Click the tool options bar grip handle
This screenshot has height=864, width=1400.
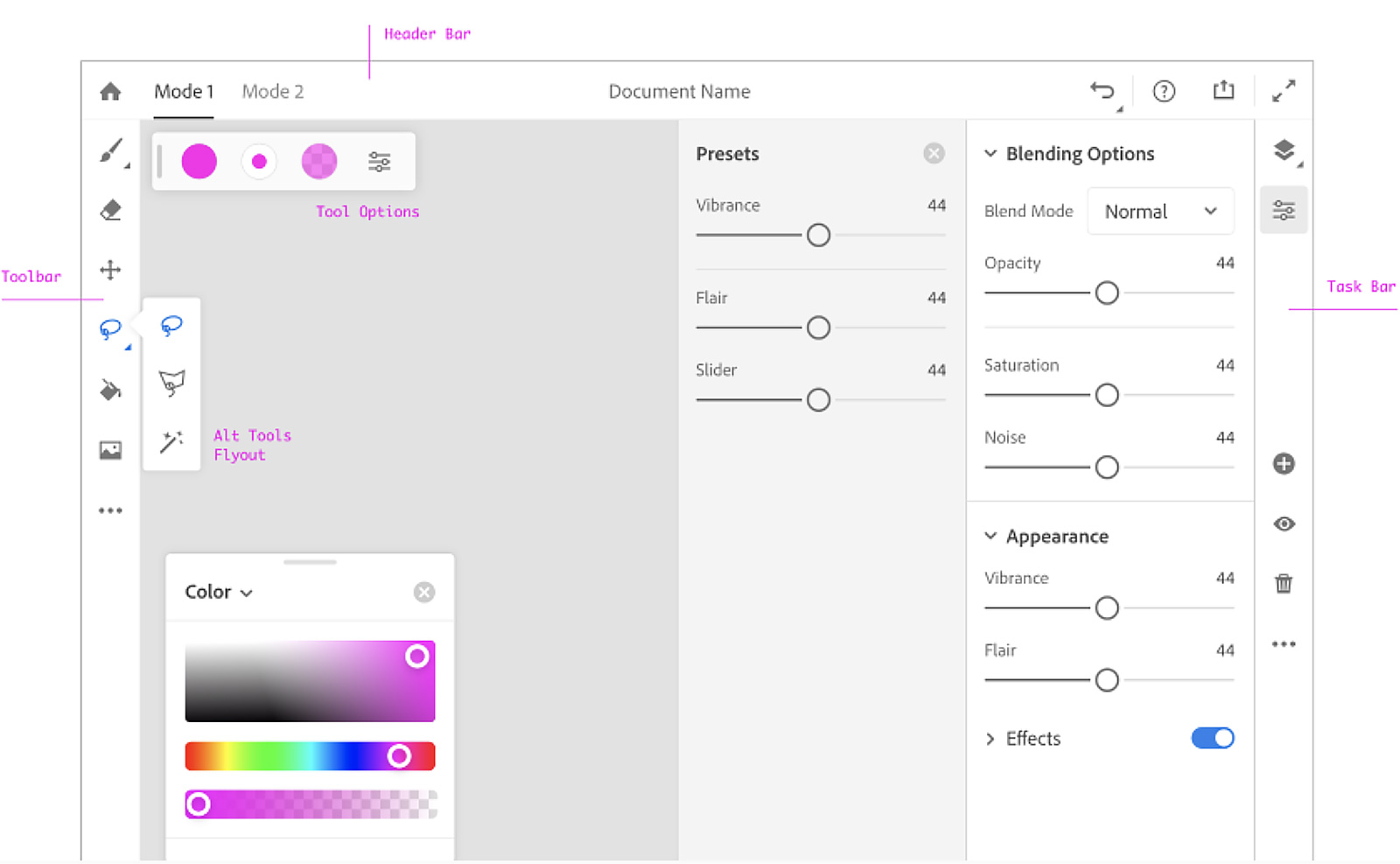tap(159, 162)
